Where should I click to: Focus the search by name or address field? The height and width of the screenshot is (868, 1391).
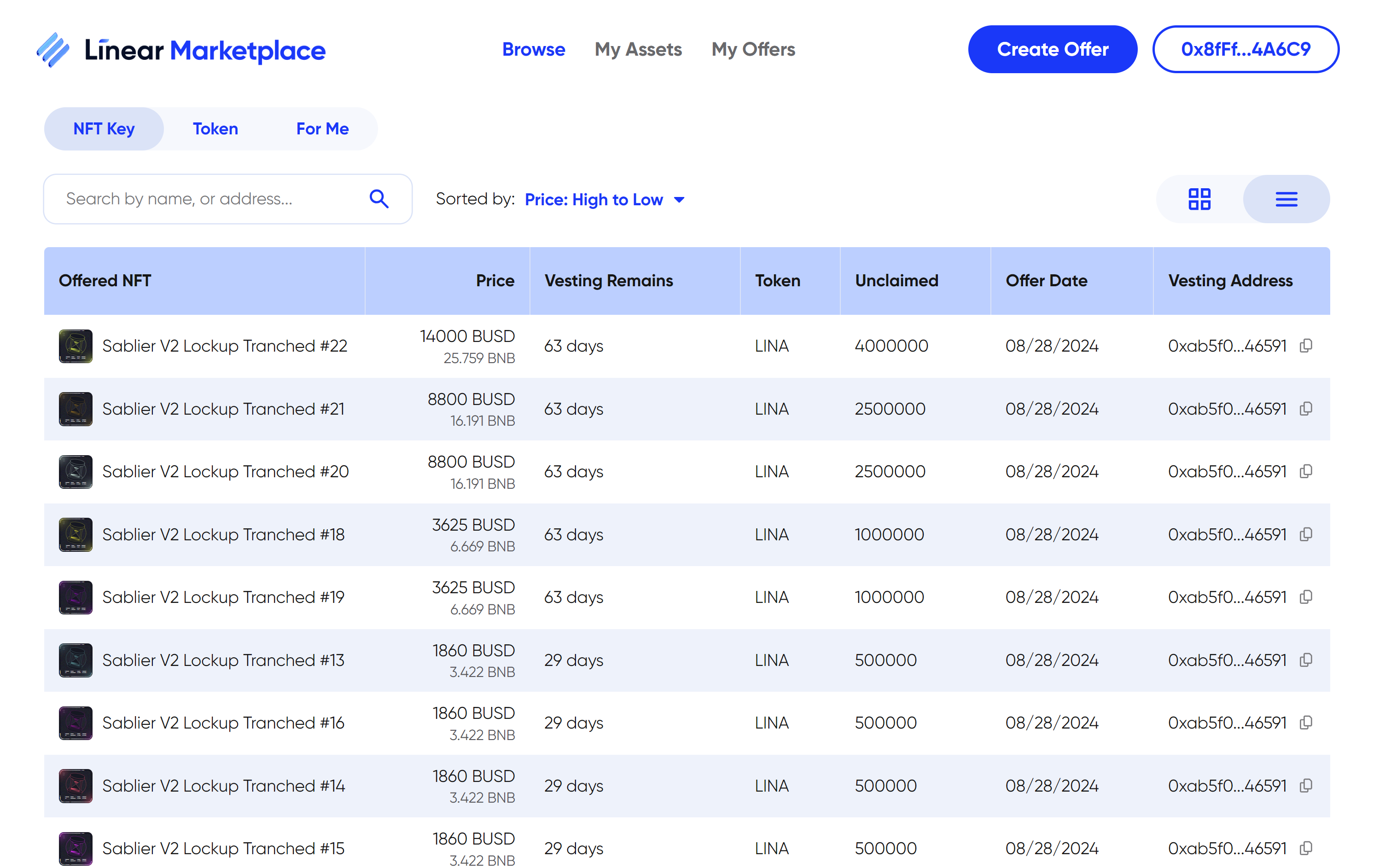[227, 199]
